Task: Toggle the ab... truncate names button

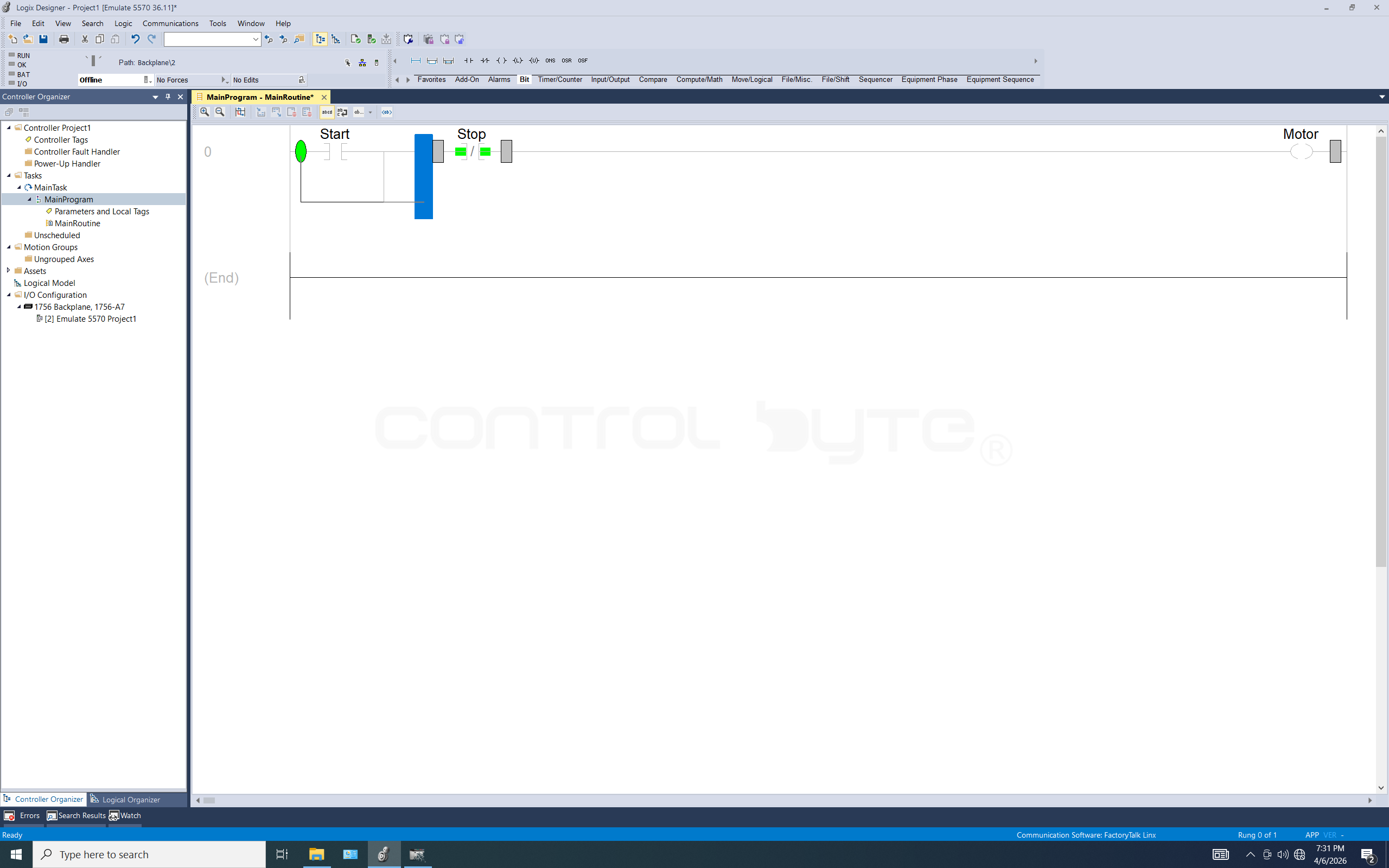Action: [359, 112]
